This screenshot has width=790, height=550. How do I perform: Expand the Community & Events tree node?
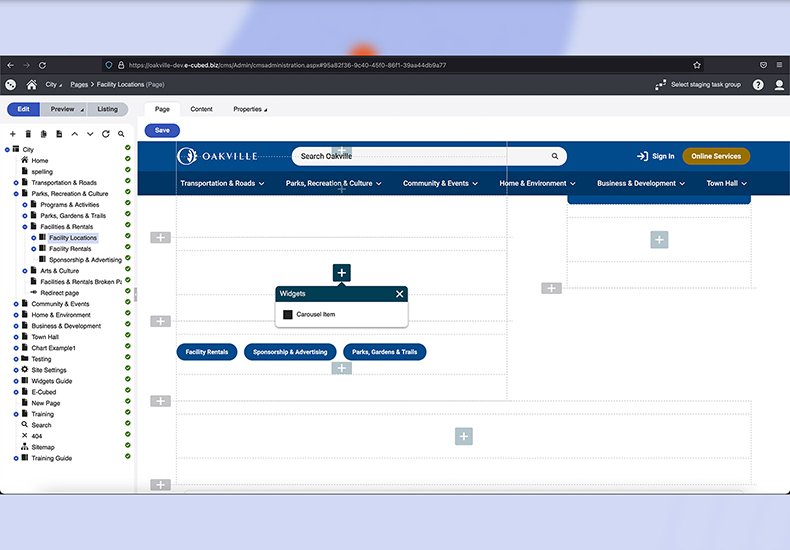(16, 304)
